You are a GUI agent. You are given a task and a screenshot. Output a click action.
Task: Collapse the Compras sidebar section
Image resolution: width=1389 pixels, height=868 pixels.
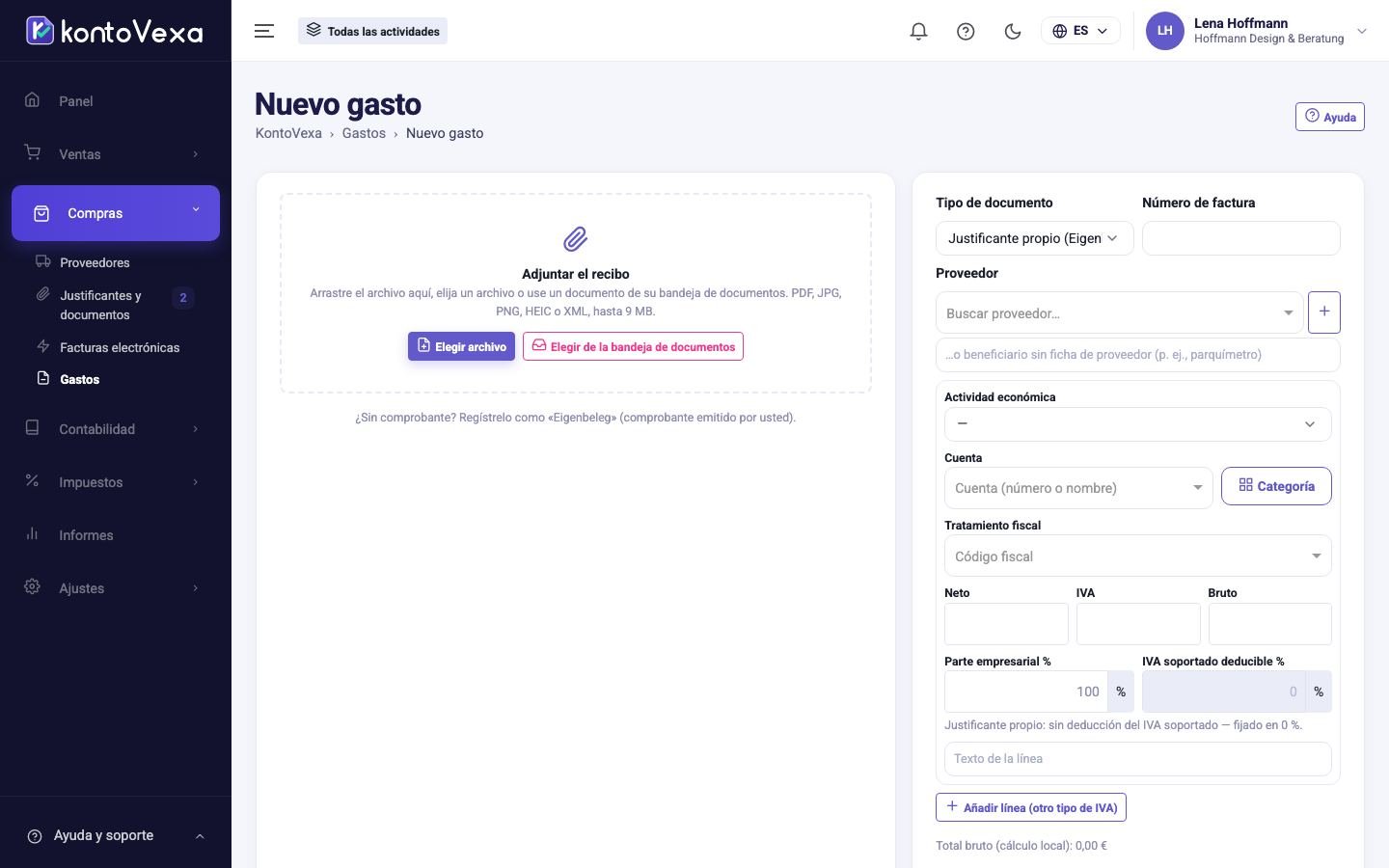click(x=116, y=213)
